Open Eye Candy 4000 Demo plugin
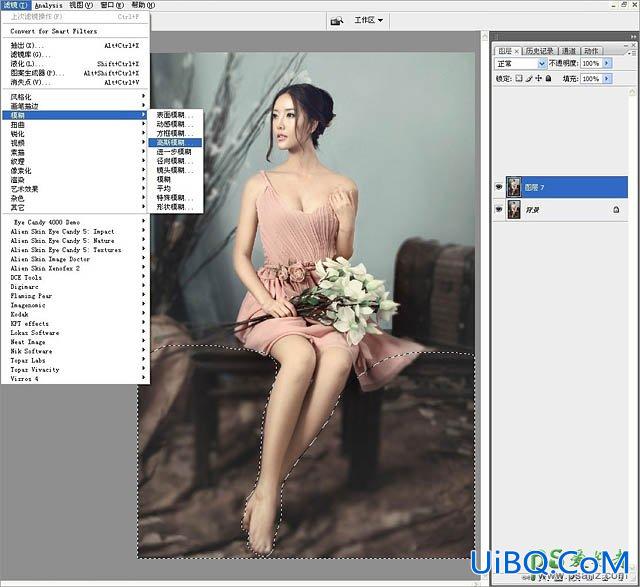640x587 pixels. pyautogui.click(x=75, y=222)
